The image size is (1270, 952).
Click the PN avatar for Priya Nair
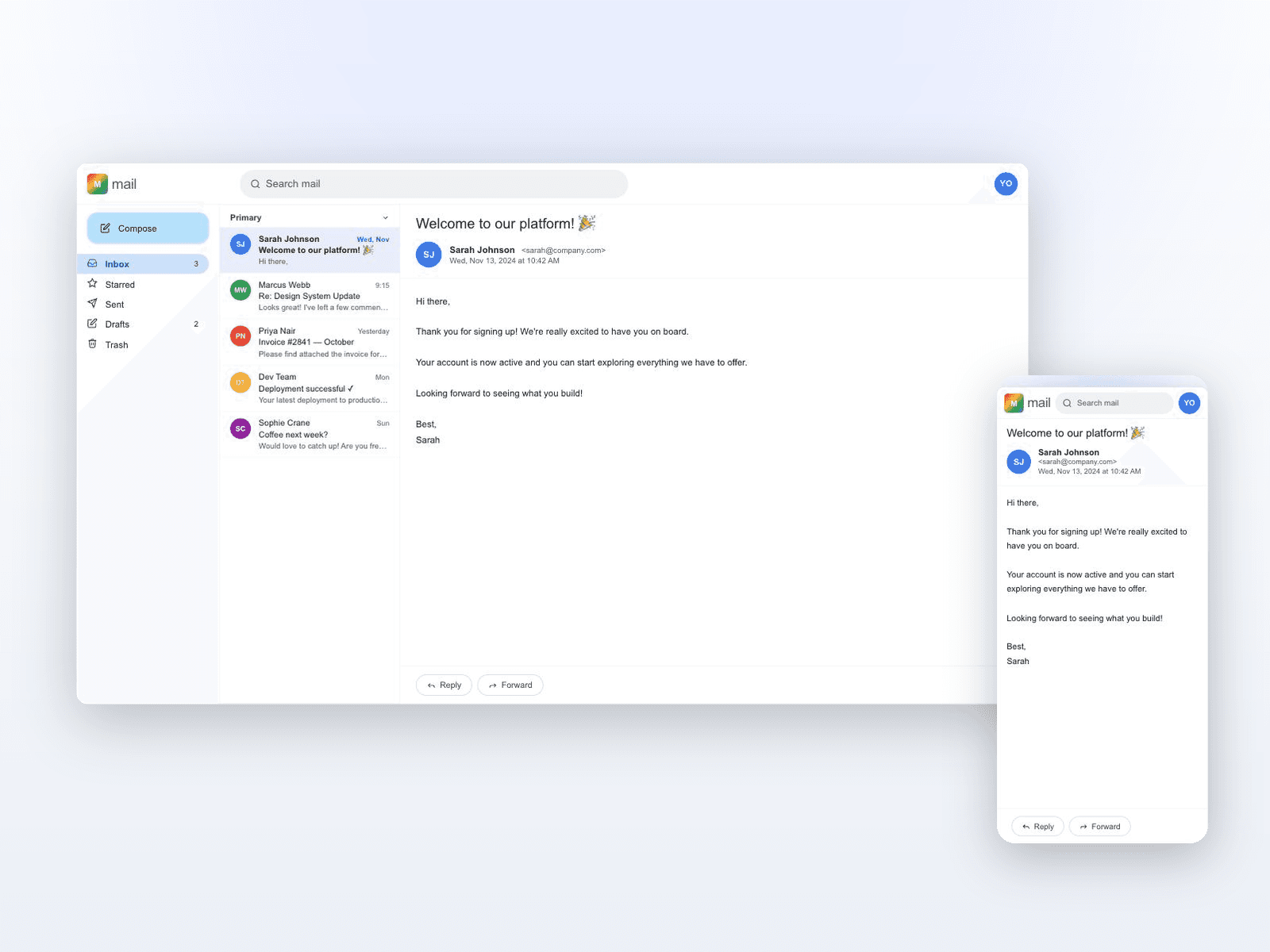(x=241, y=336)
